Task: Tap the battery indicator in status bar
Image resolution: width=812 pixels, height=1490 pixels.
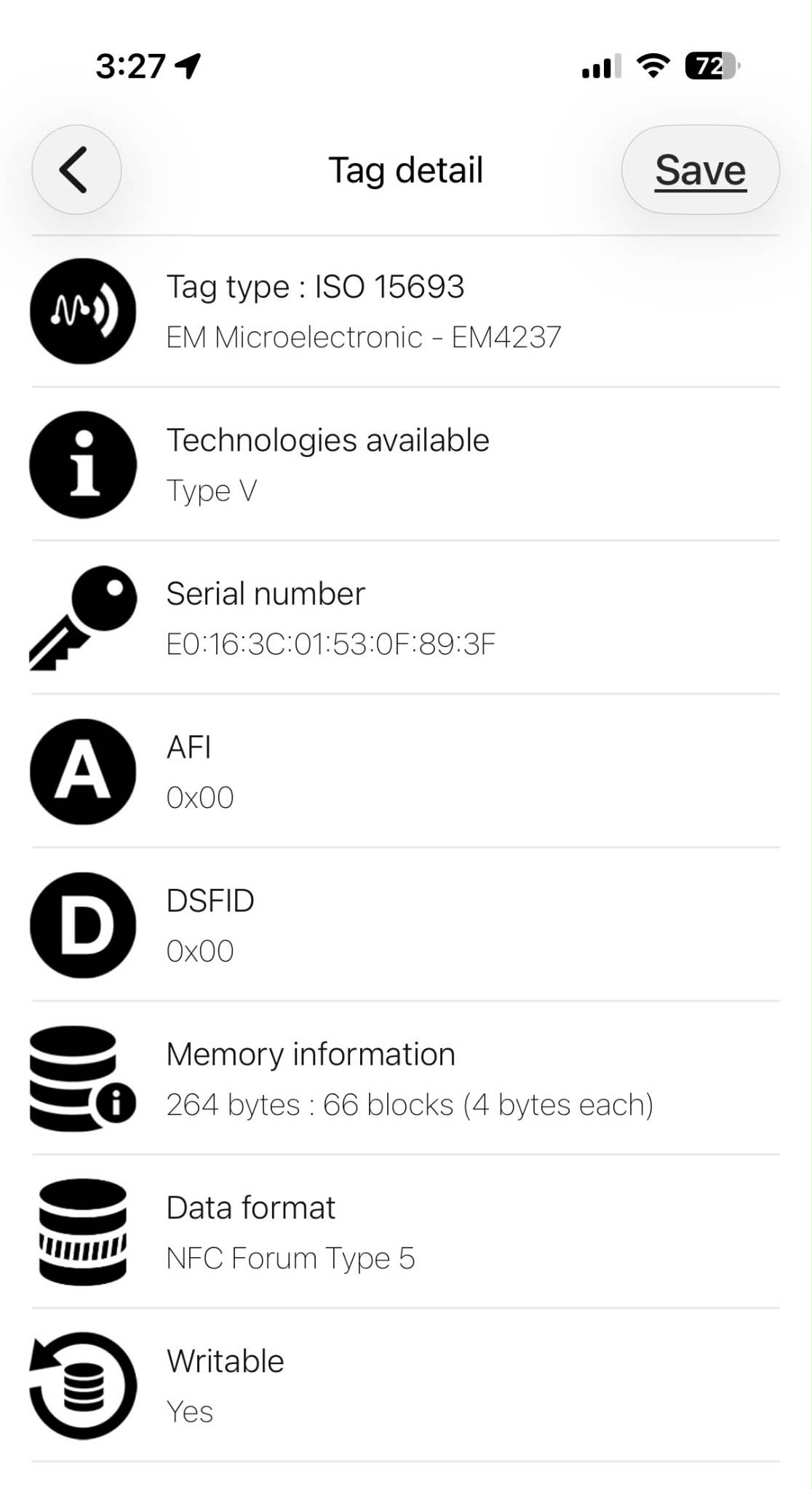Action: click(x=712, y=66)
